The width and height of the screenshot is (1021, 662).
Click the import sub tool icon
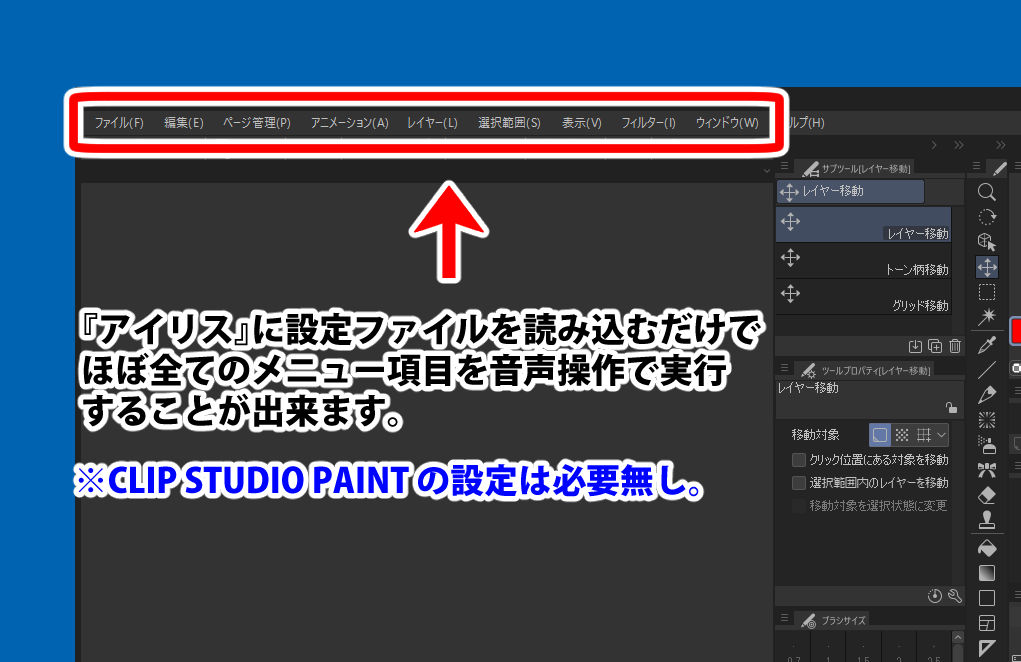point(915,346)
